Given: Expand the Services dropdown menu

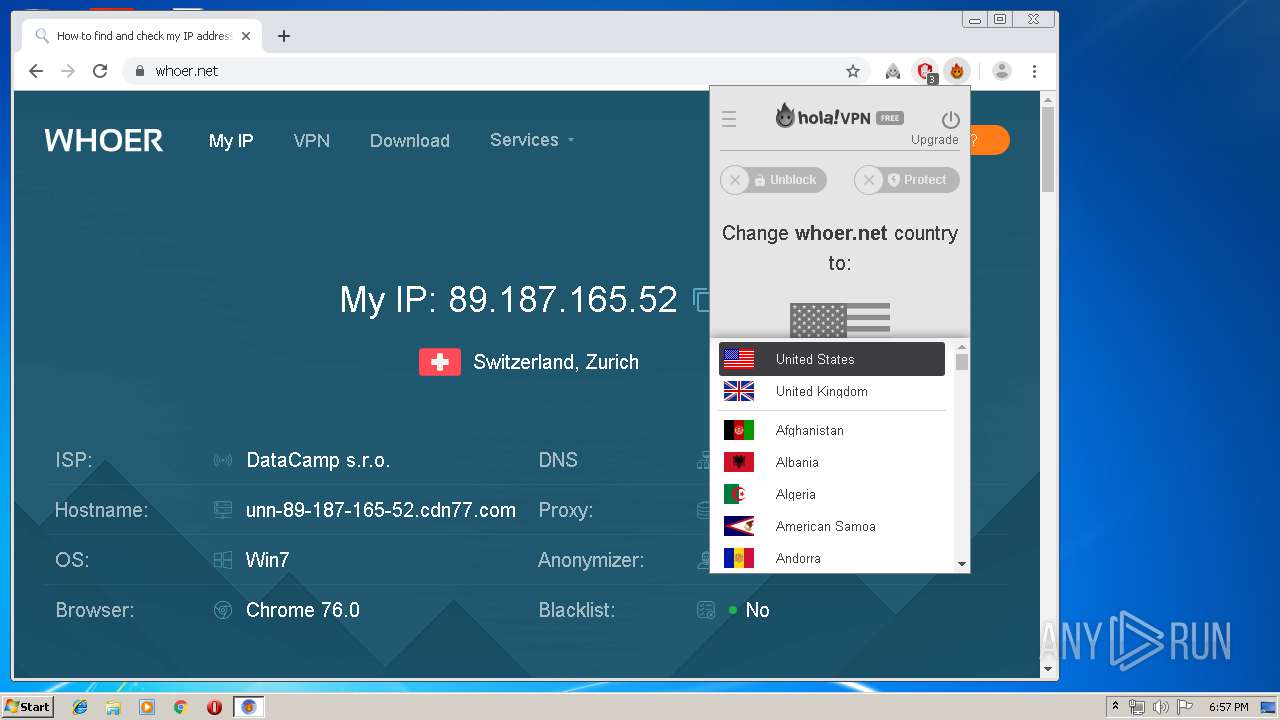Looking at the screenshot, I should [532, 140].
